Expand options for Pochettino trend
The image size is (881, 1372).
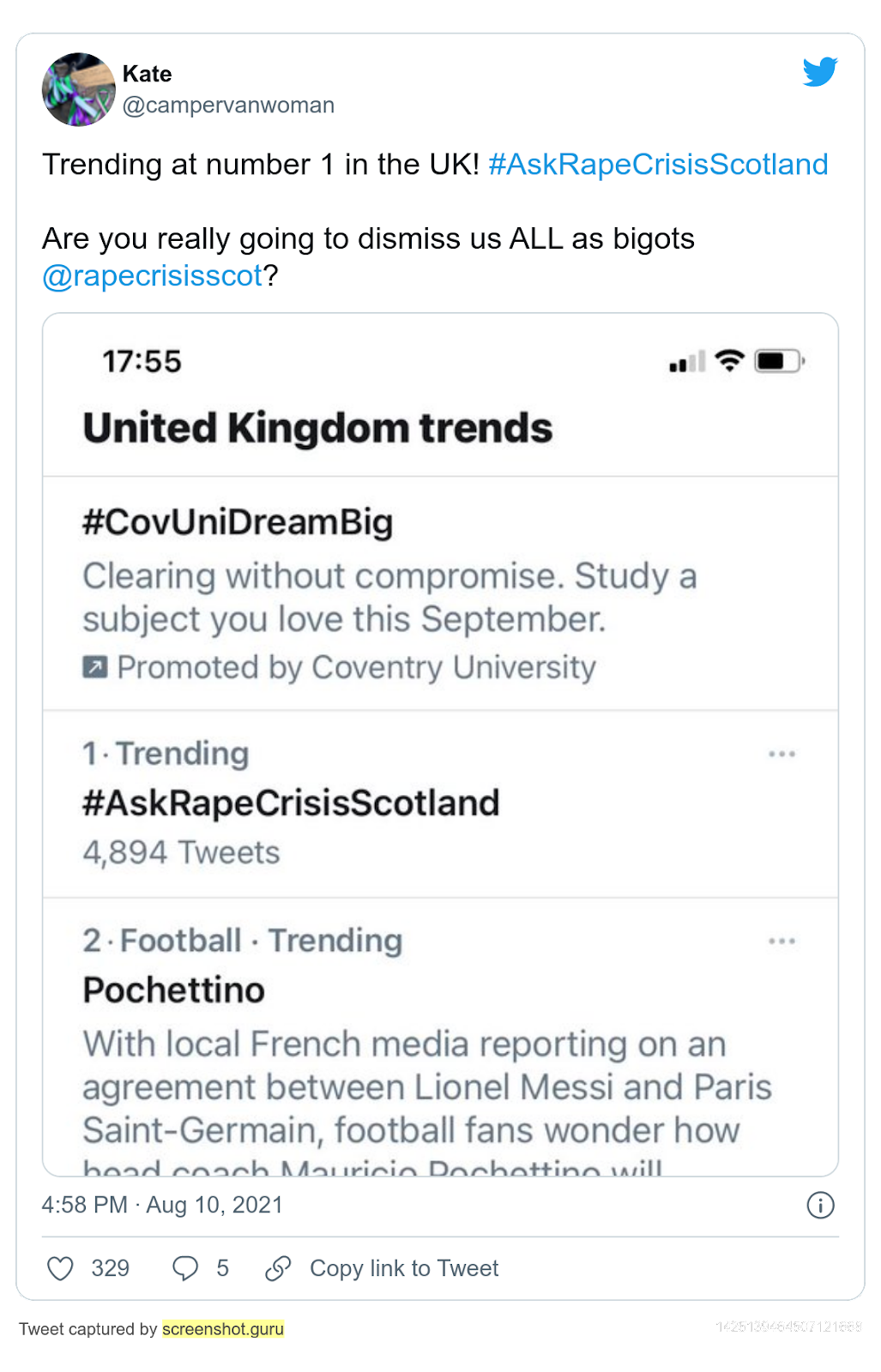781,942
